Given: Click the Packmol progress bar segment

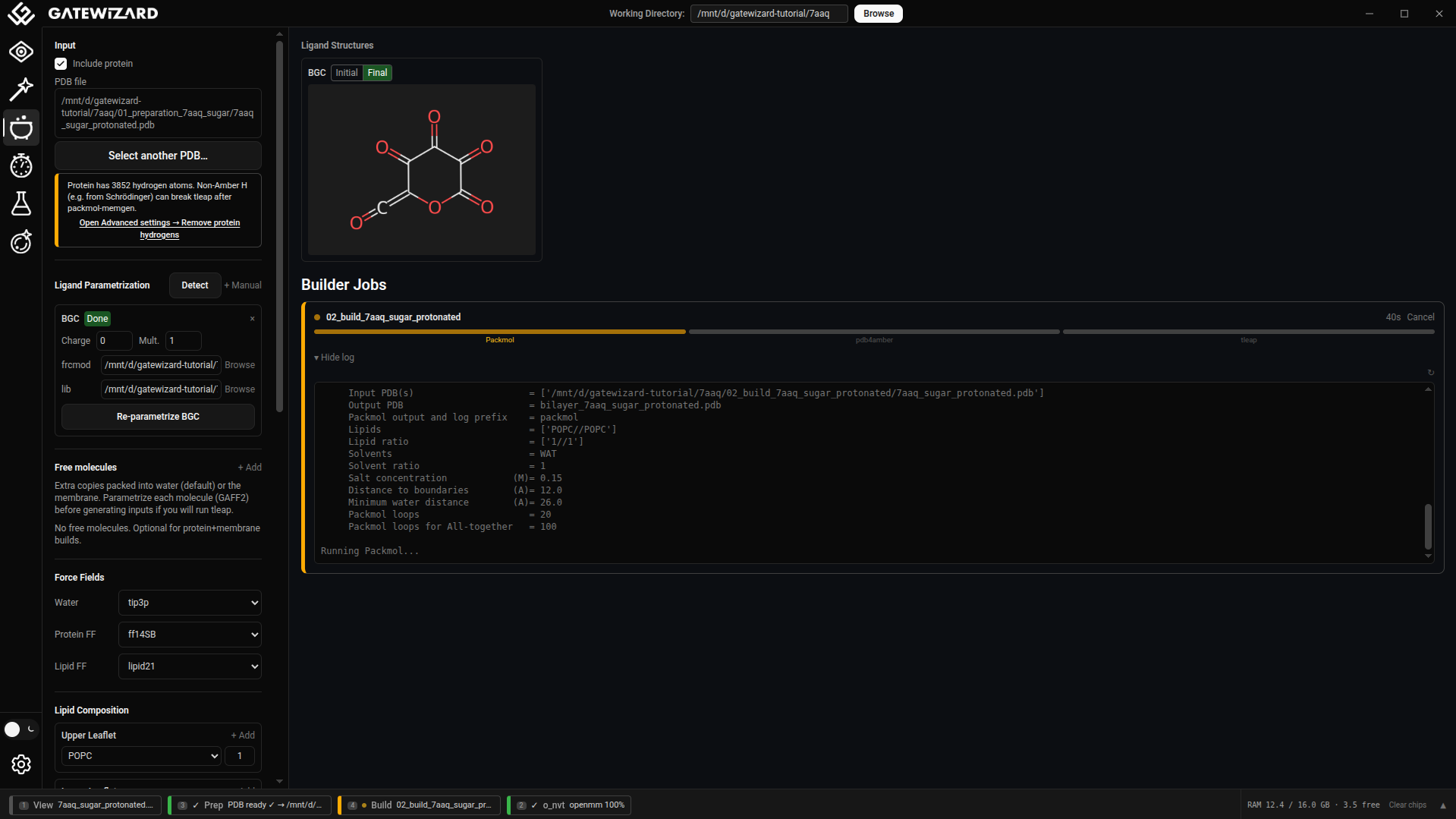Looking at the screenshot, I should pyautogui.click(x=500, y=332).
